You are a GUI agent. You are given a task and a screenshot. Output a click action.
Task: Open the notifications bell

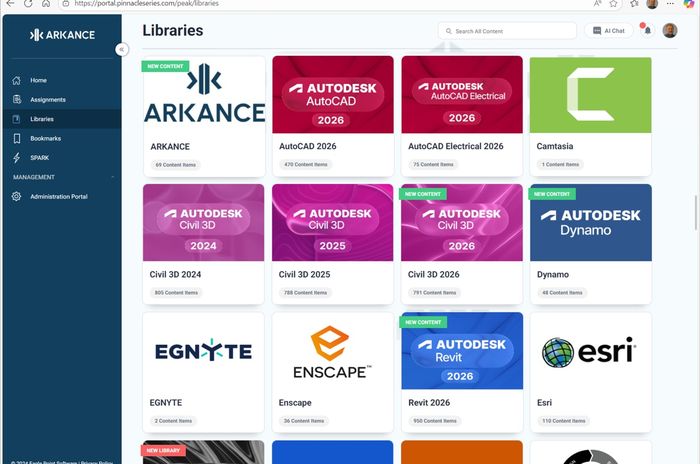(647, 30)
